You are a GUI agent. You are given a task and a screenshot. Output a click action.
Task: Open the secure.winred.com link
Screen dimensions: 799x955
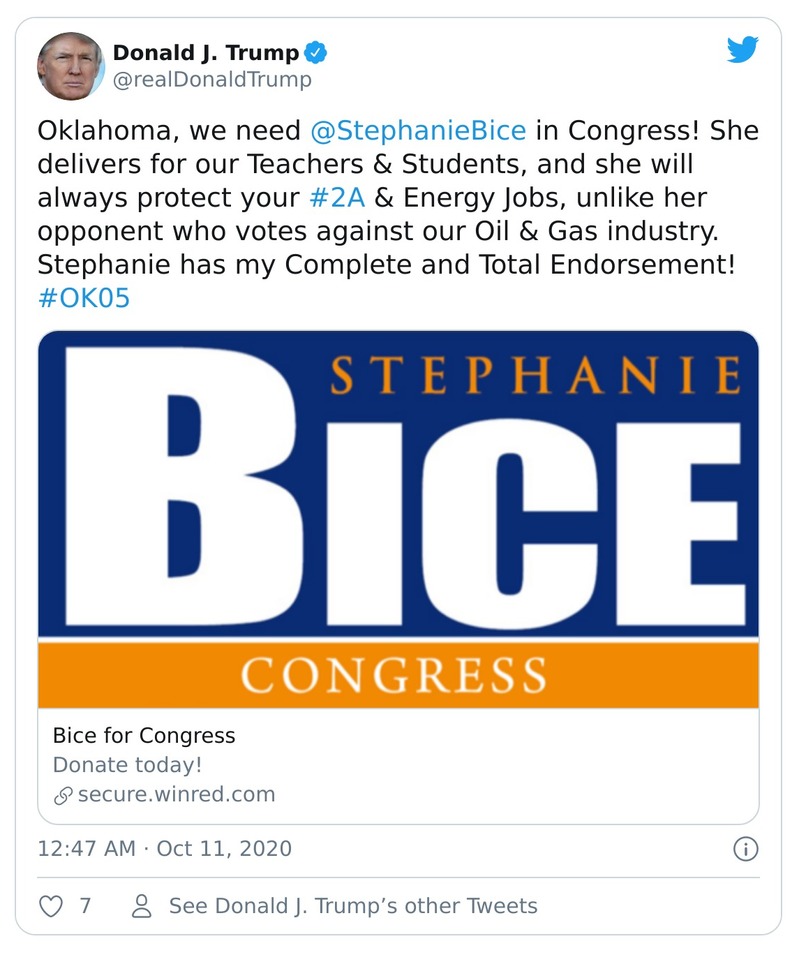tap(176, 795)
